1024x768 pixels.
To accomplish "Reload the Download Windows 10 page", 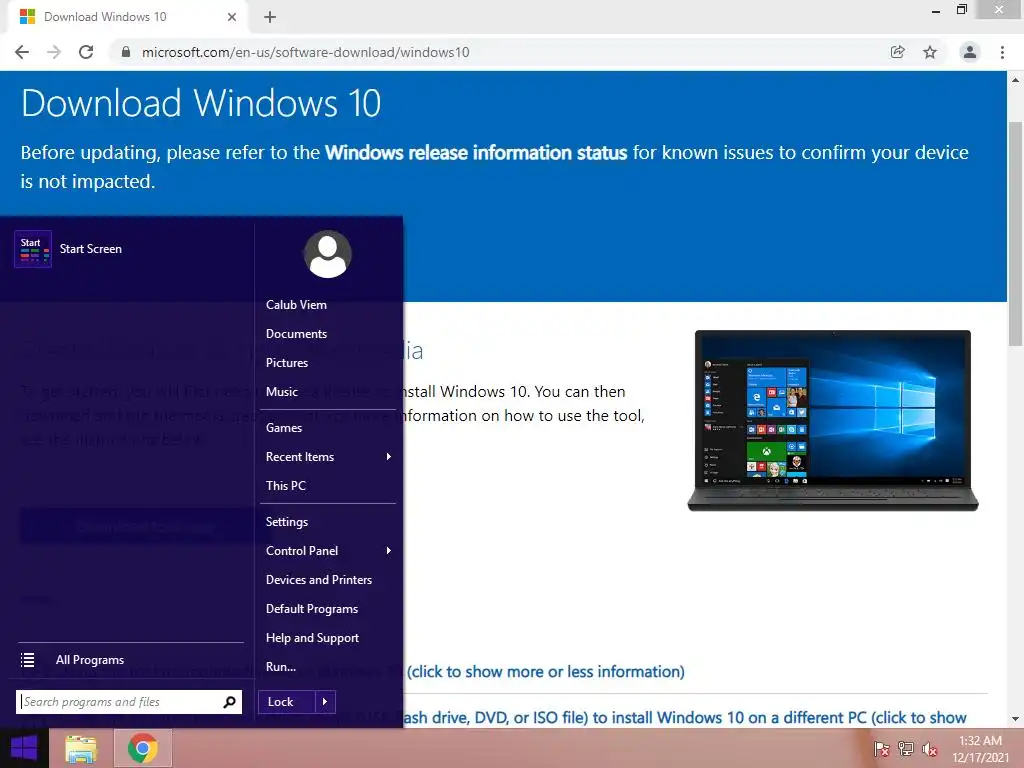I will tap(86, 52).
